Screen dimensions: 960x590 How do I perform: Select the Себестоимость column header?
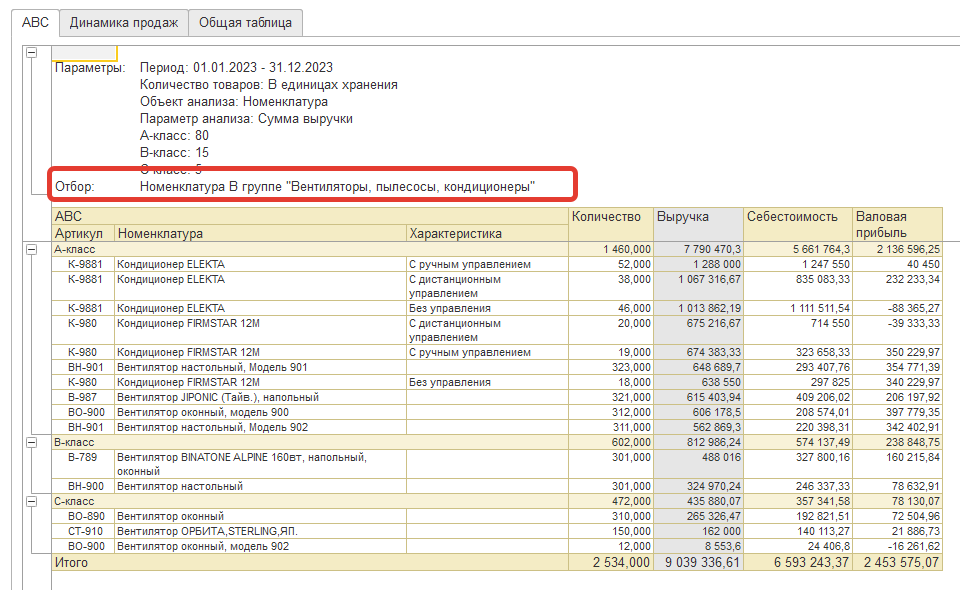click(798, 224)
